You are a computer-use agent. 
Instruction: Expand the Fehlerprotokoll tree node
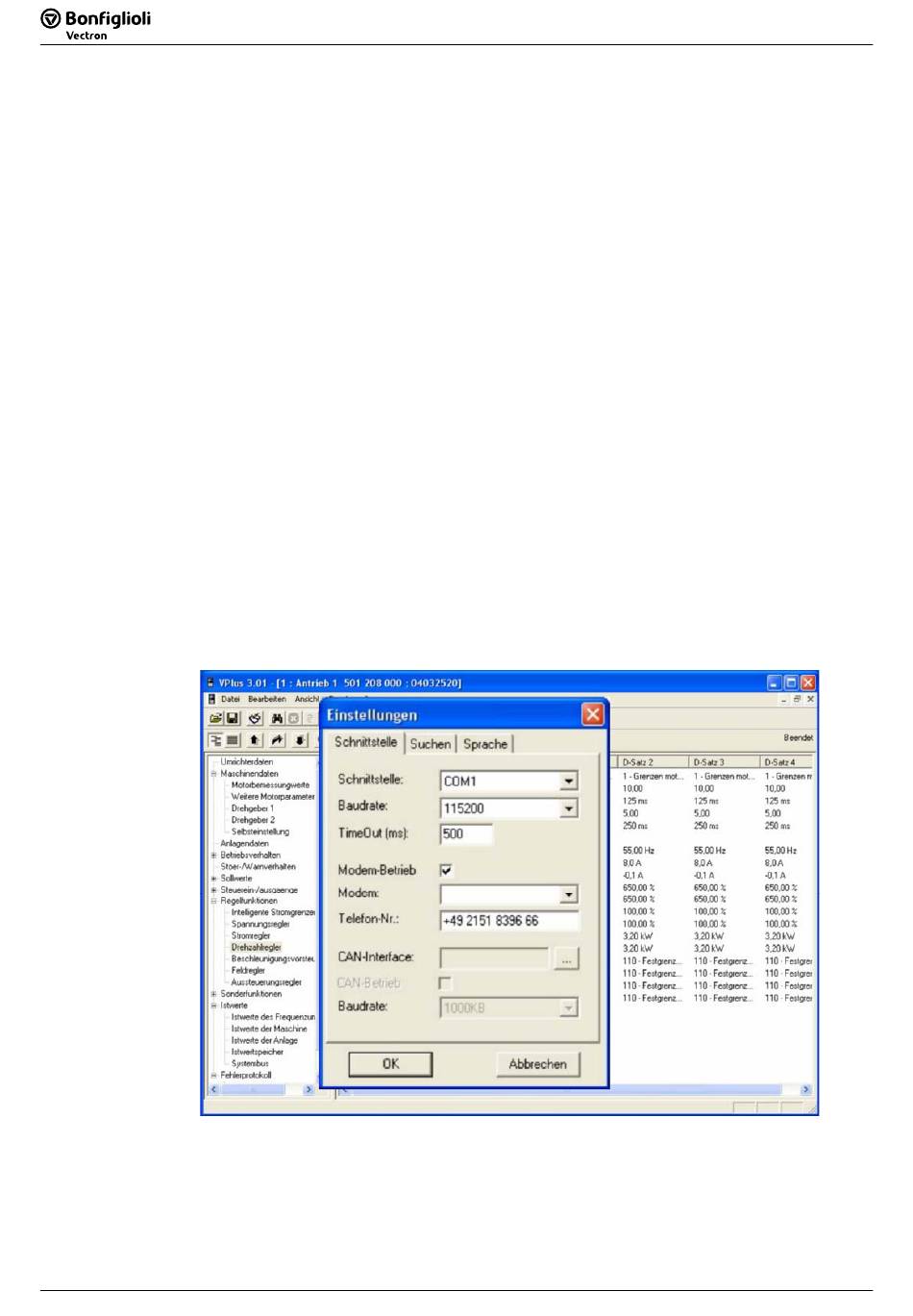point(214,1075)
